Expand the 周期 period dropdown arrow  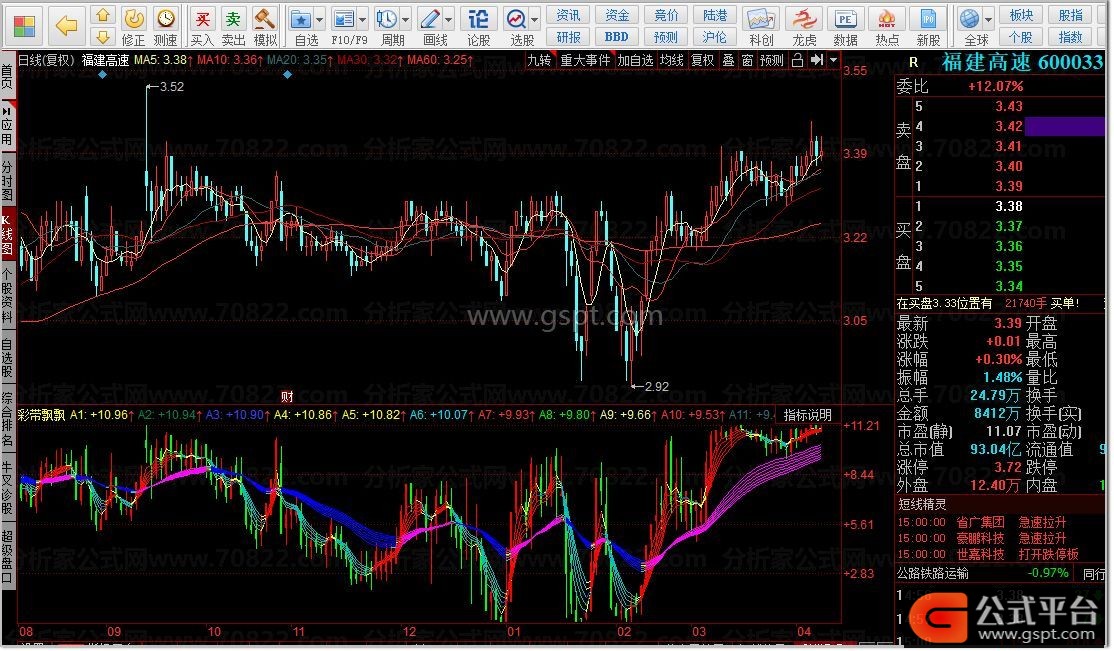pyautogui.click(x=406, y=20)
